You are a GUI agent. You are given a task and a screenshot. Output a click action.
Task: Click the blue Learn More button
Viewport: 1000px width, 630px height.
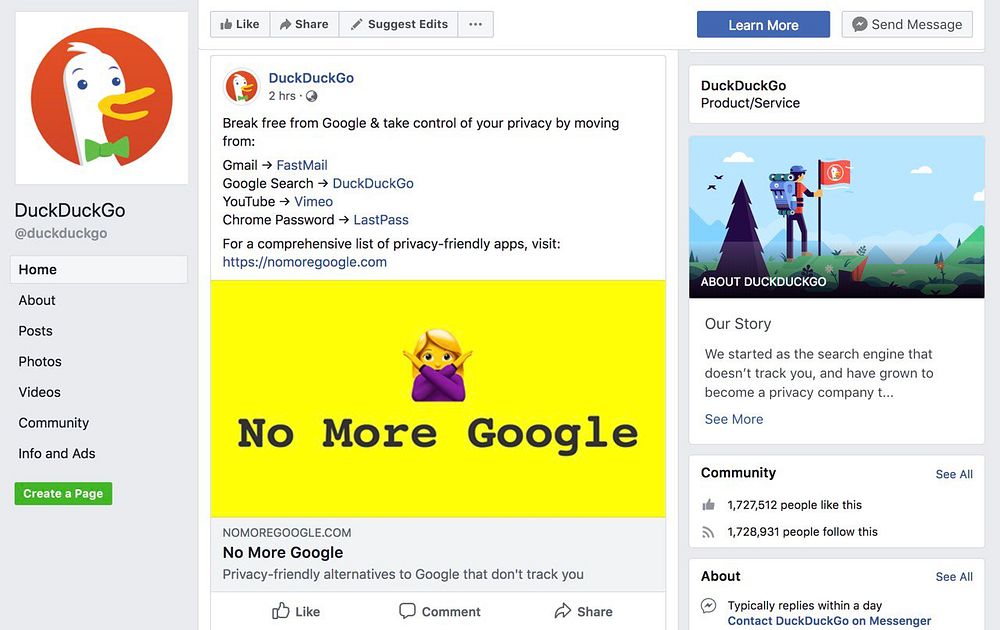763,25
